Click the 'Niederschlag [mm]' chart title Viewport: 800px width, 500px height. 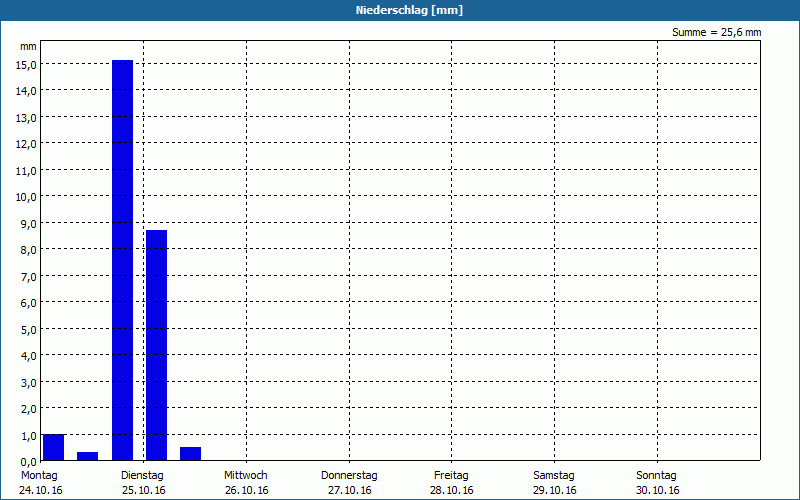click(x=409, y=10)
